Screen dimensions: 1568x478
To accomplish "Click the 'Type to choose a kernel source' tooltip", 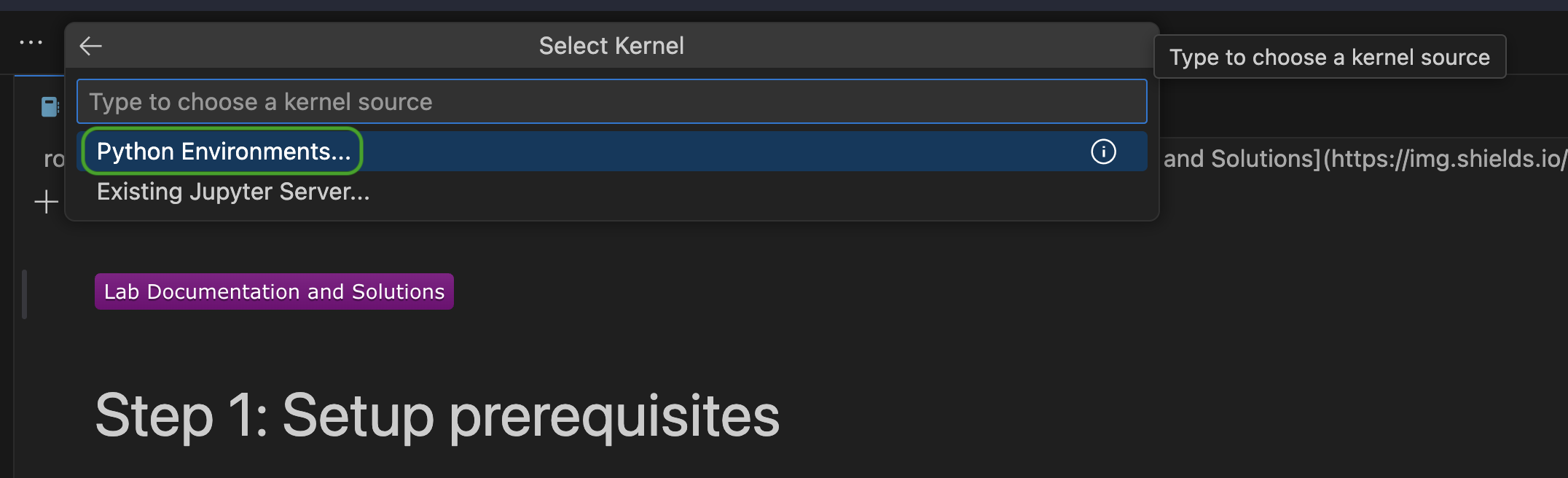I will (1329, 57).
